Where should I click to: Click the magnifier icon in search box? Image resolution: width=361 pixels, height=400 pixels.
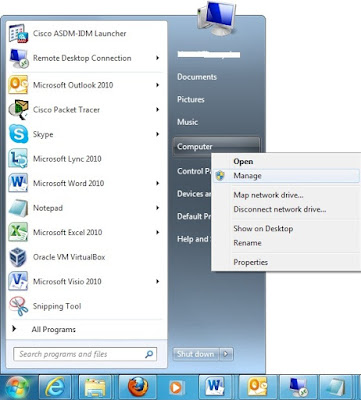(149, 354)
